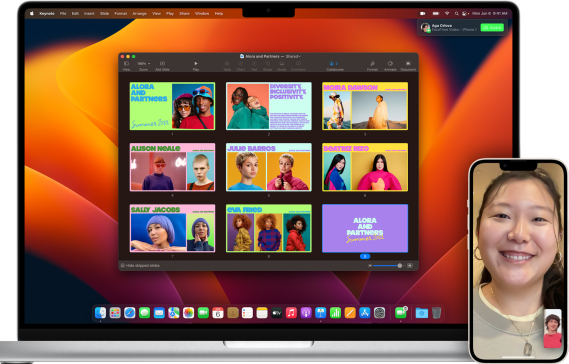Screen dimensions: 569x364
Task: Open the Arrange menu
Action: coord(139,13)
